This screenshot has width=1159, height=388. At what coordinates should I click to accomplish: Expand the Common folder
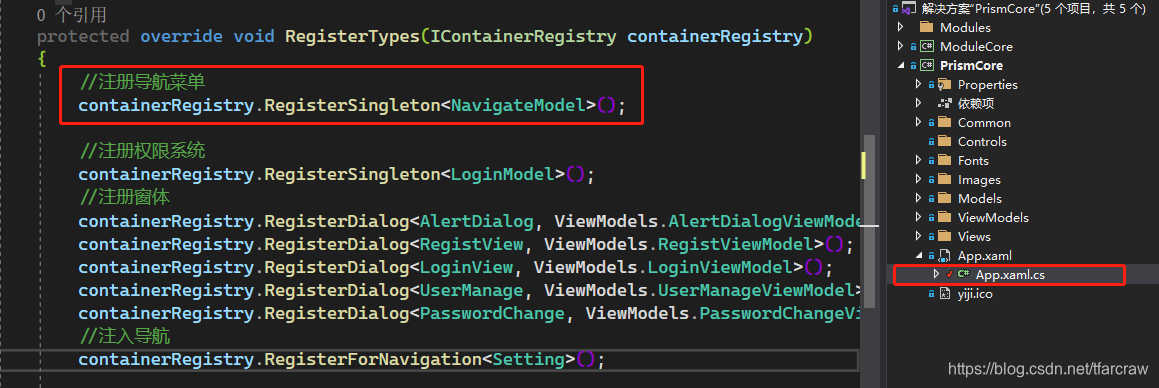pyautogui.click(x=919, y=123)
